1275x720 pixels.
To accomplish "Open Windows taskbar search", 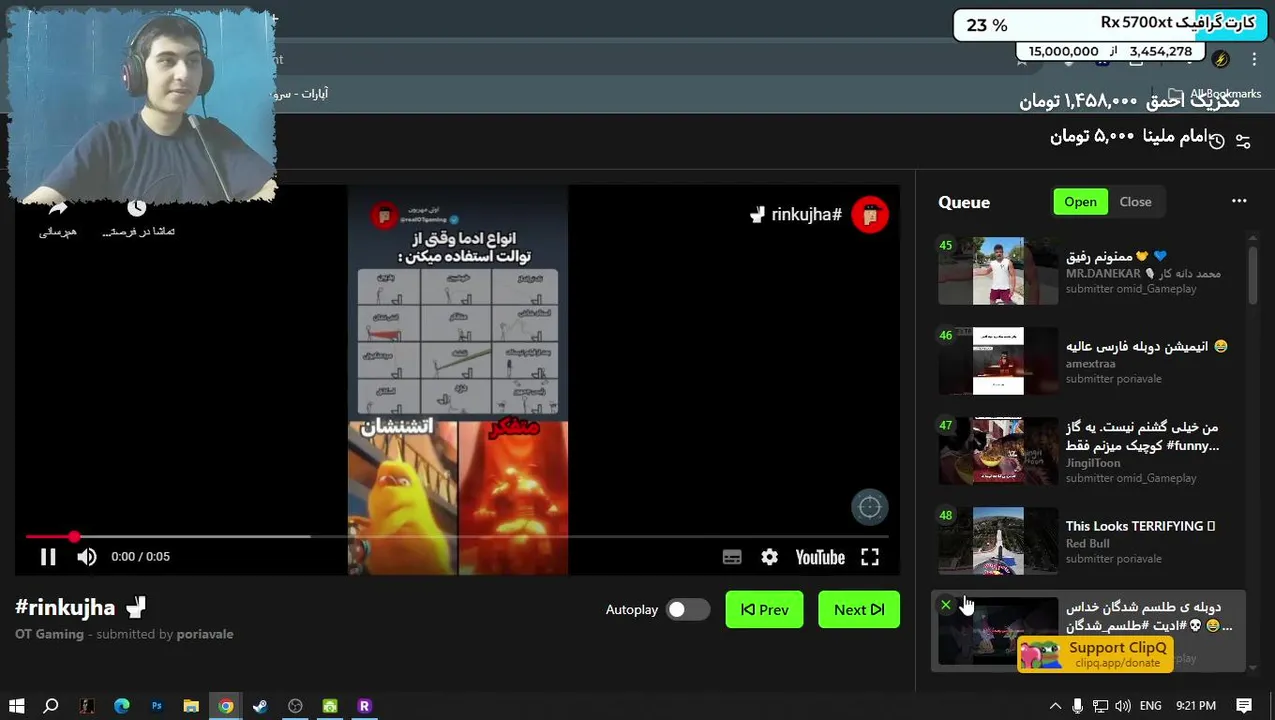I will click(x=51, y=706).
